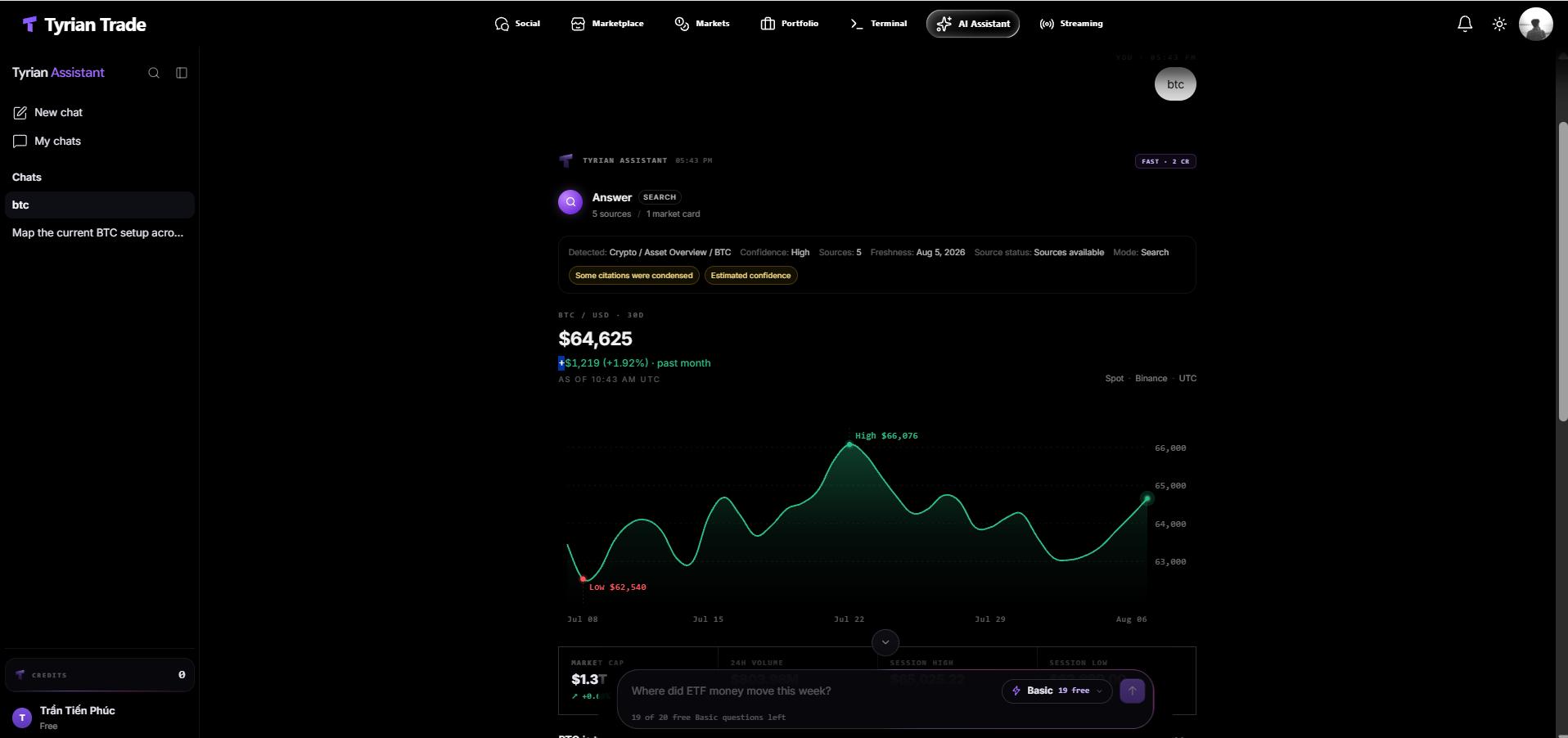Open the 'Map the current BTC setup' chat
This screenshot has width=1568, height=738.
[x=100, y=232]
